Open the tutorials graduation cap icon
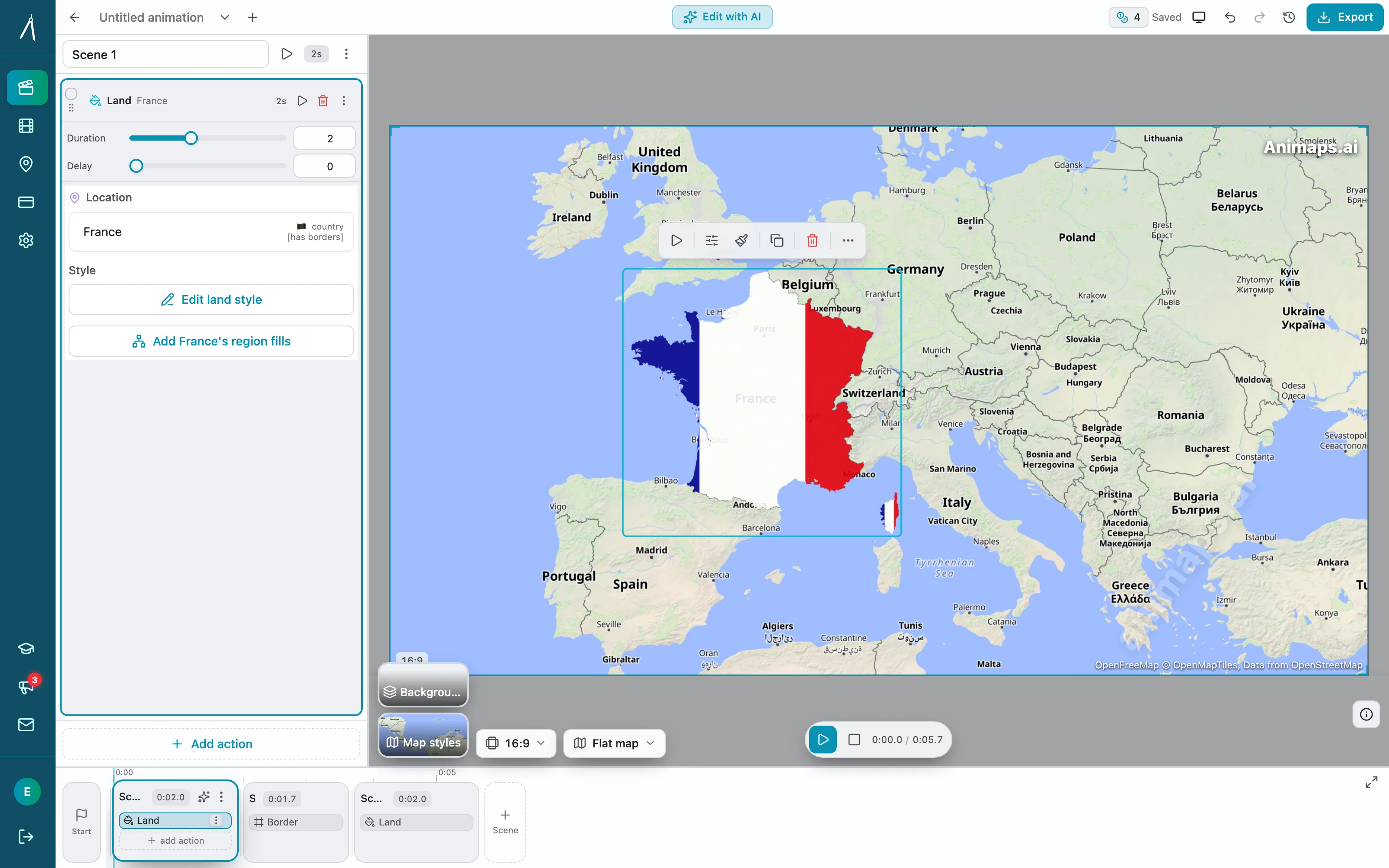 tap(26, 648)
